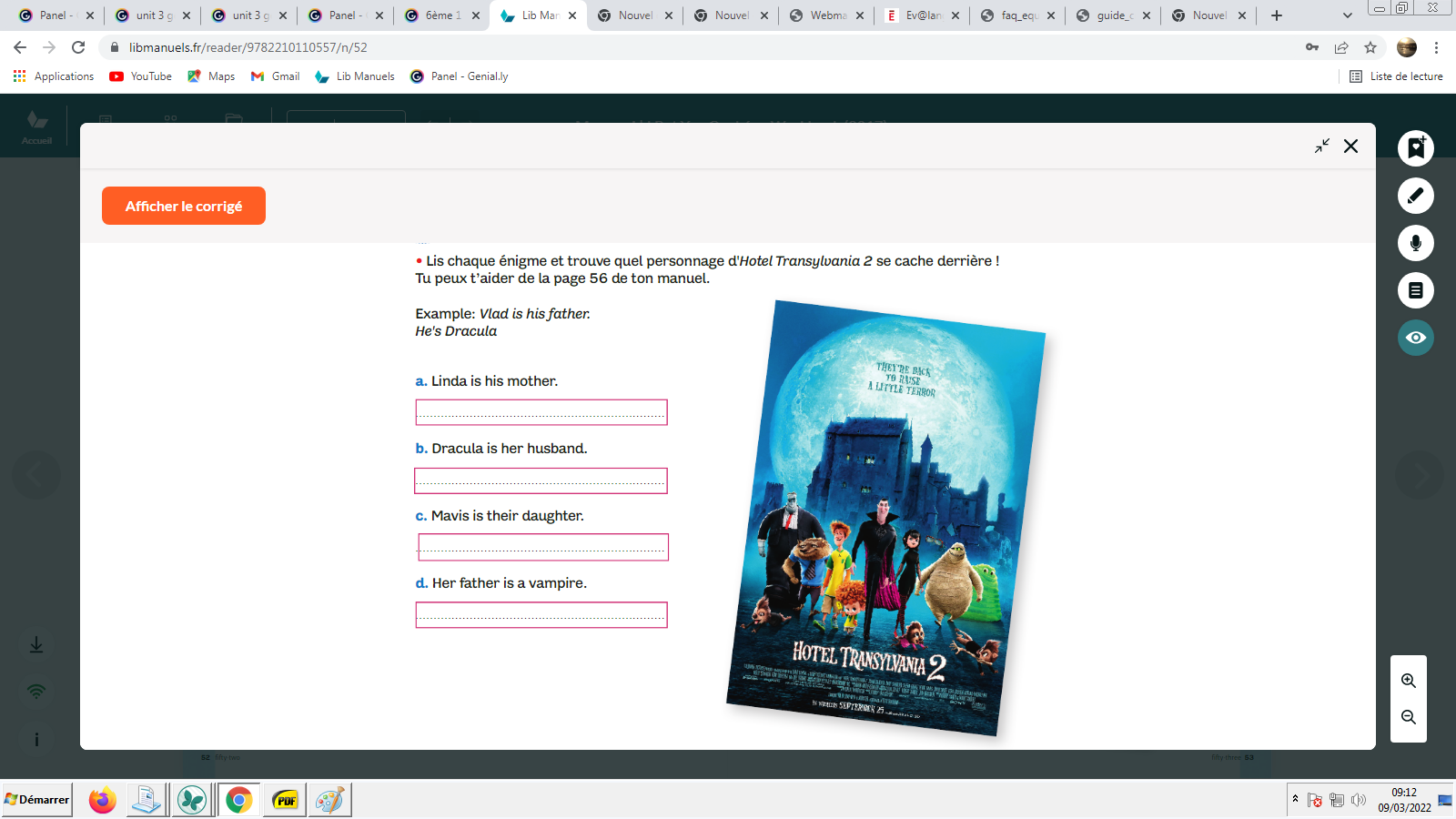Zoom out with the magnifier minus icon
The width and height of the screenshot is (1456, 819).
pos(1408,717)
